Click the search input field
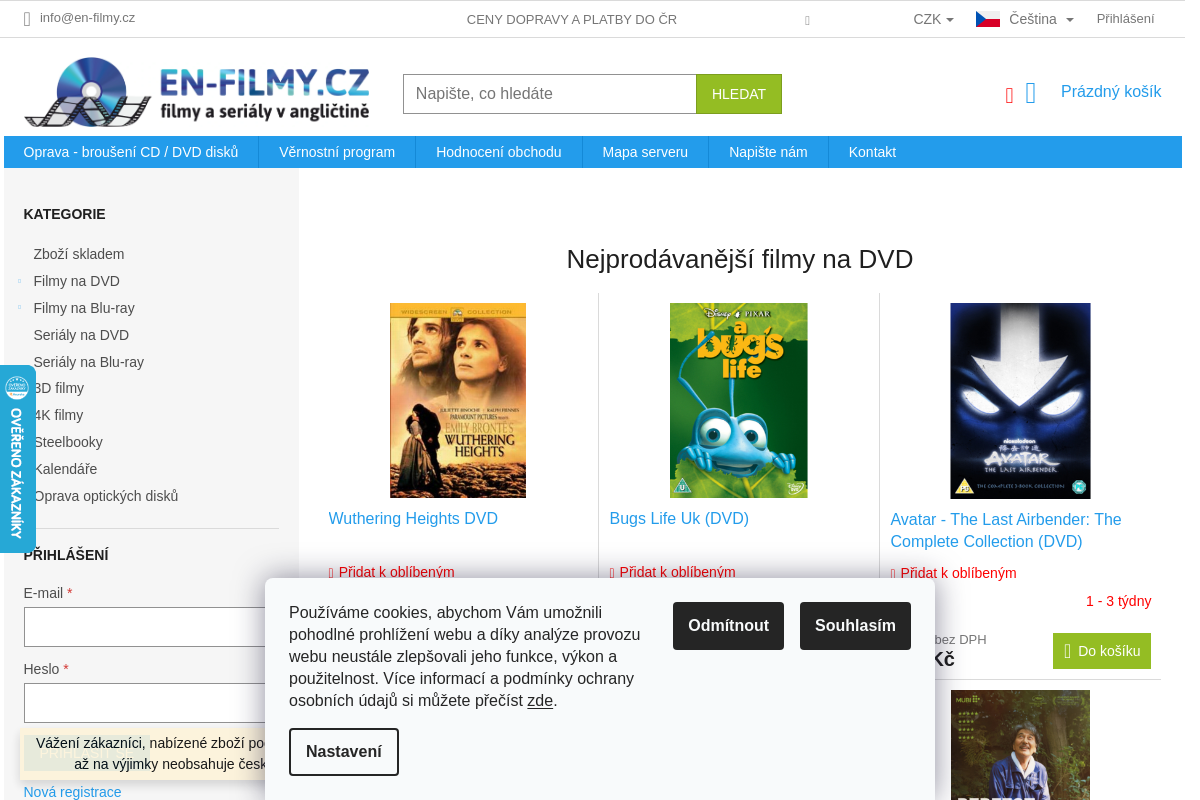 550,94
